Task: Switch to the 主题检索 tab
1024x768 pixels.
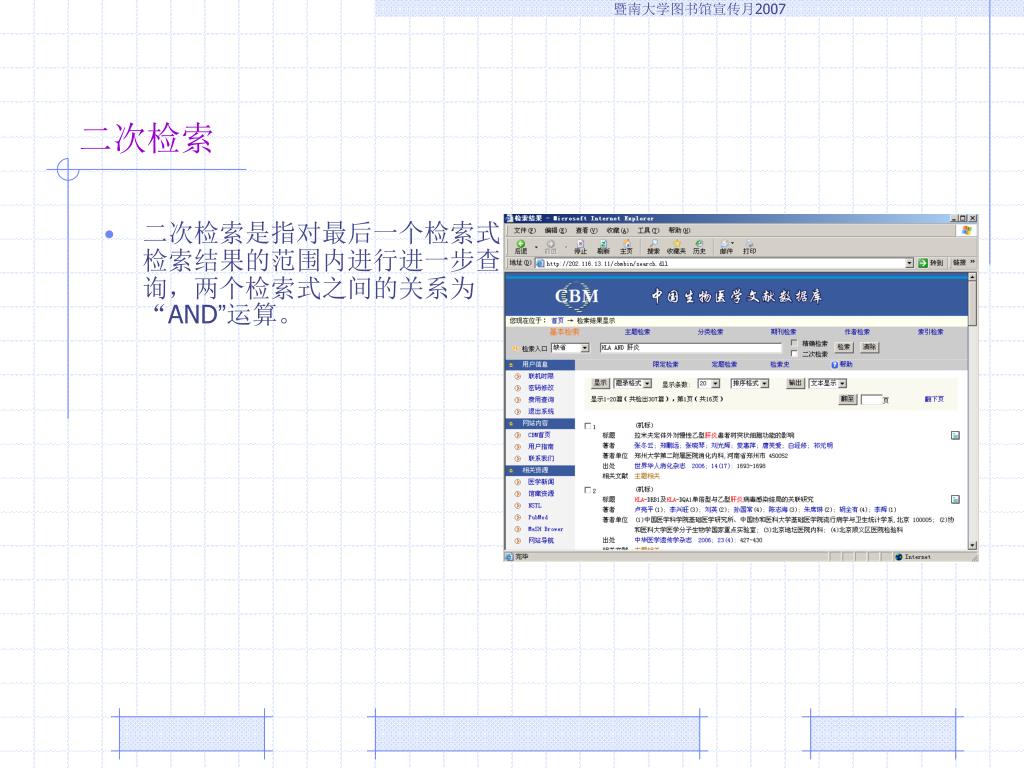Action: (x=637, y=332)
